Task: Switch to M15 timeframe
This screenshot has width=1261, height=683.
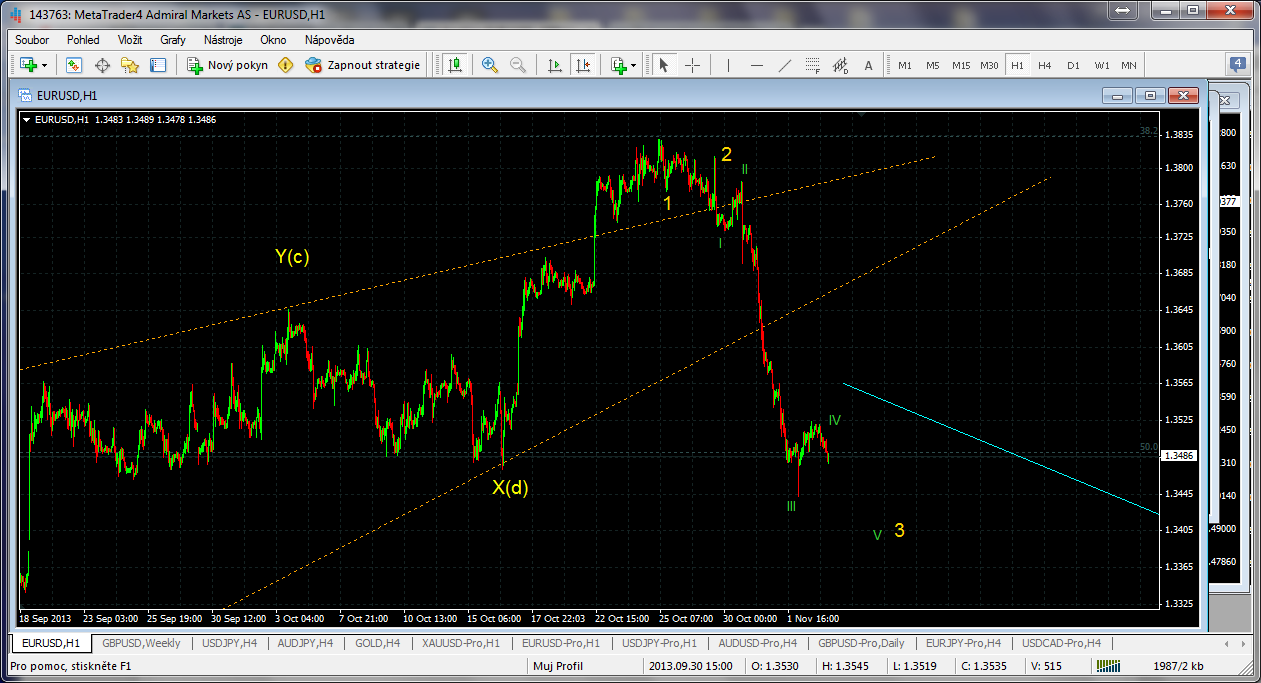Action: pyautogui.click(x=961, y=65)
